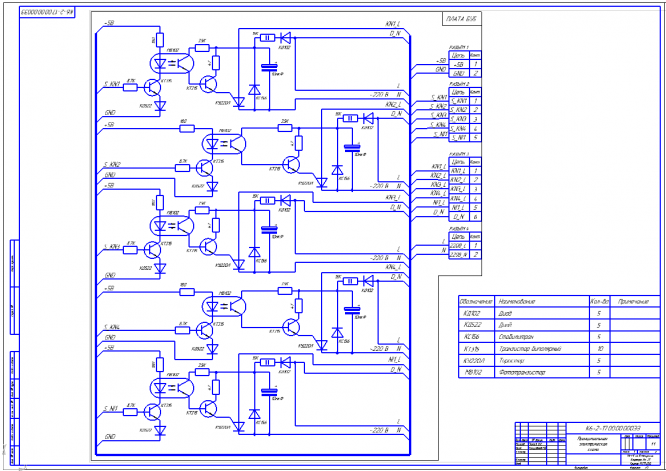
Task: Click the KN1_L cell in Разъём 3 table
Action: coord(459,171)
